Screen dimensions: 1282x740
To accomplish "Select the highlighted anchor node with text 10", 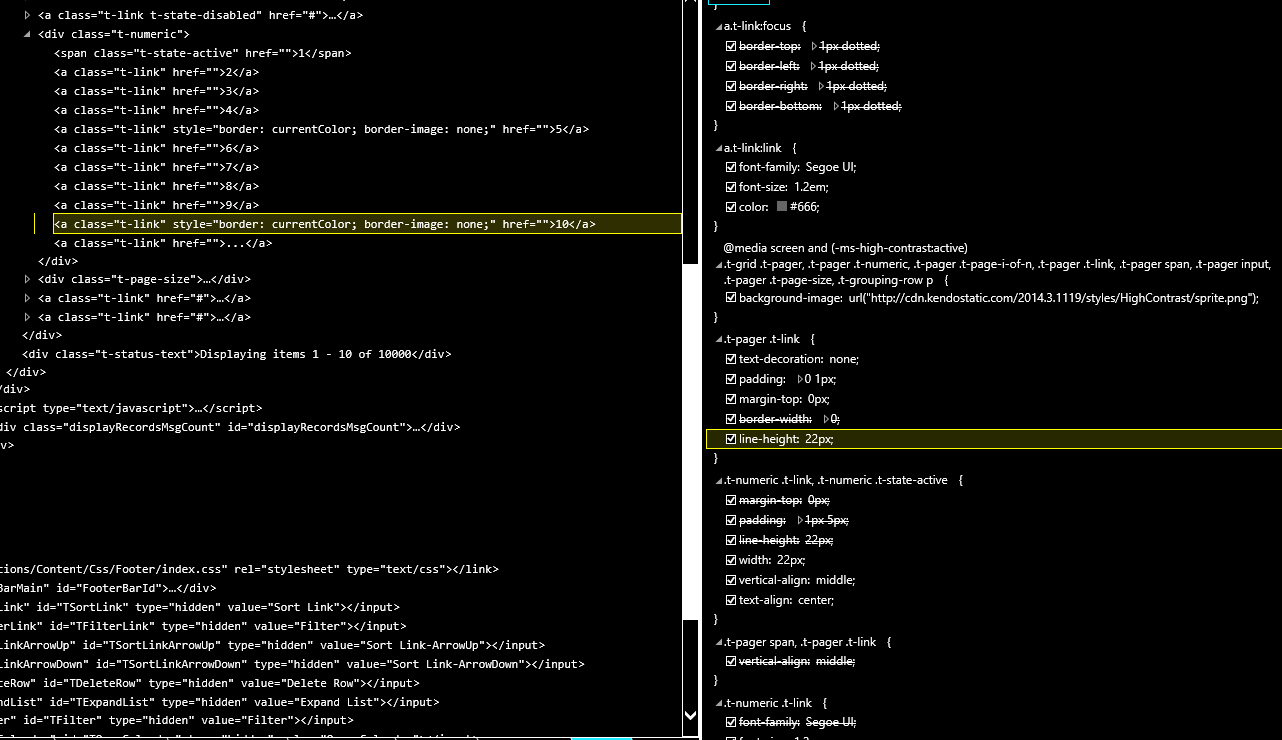I will click(x=367, y=224).
